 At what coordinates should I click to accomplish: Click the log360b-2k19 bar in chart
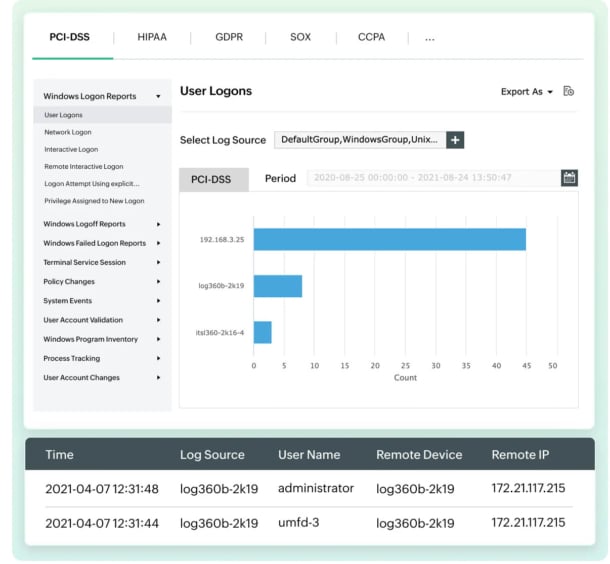point(278,286)
